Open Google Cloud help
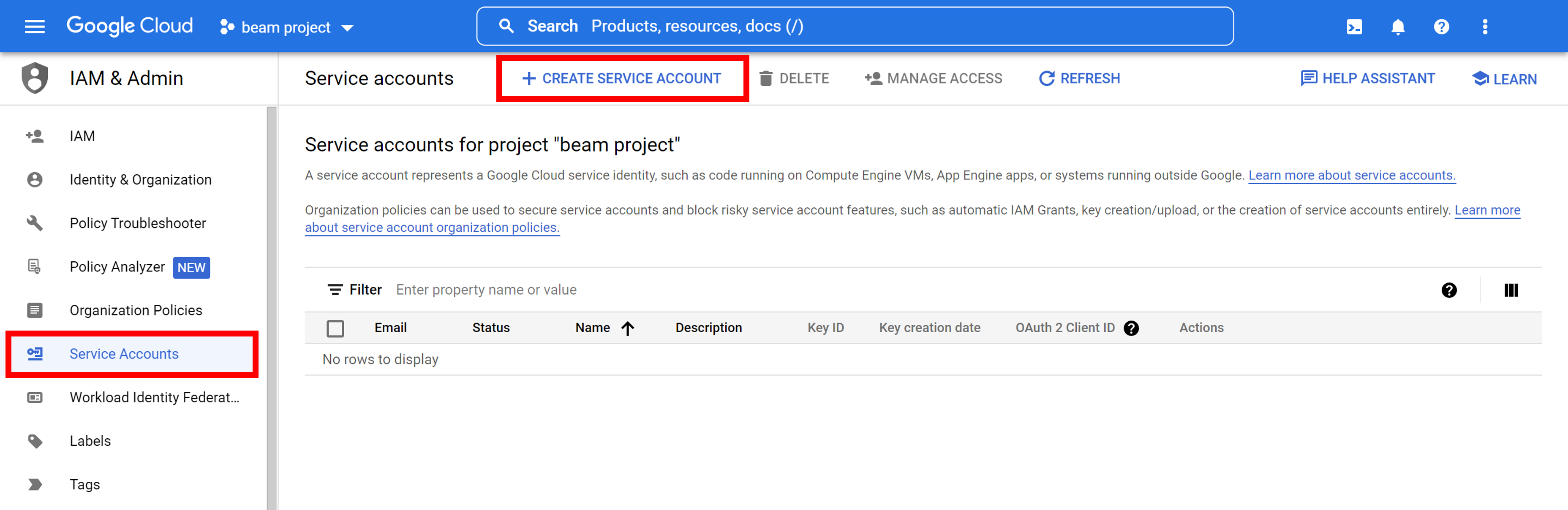This screenshot has height=510, width=1568. coord(1441,26)
